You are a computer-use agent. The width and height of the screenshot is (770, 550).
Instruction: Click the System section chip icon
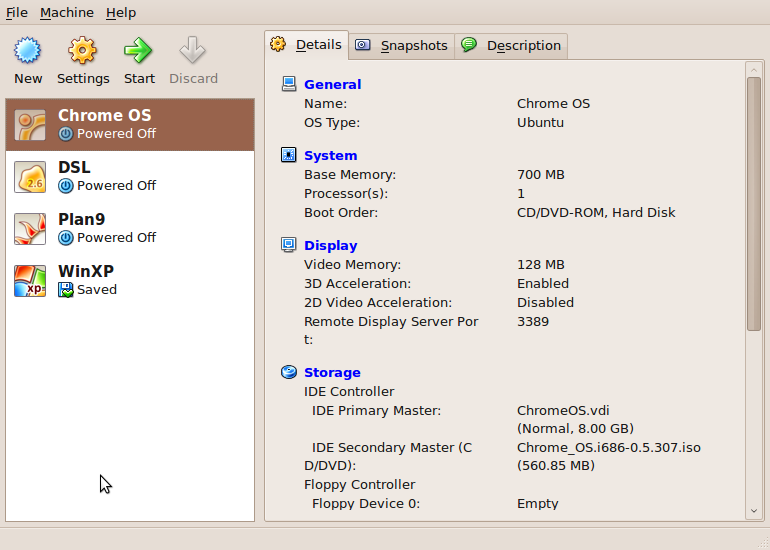coord(289,155)
